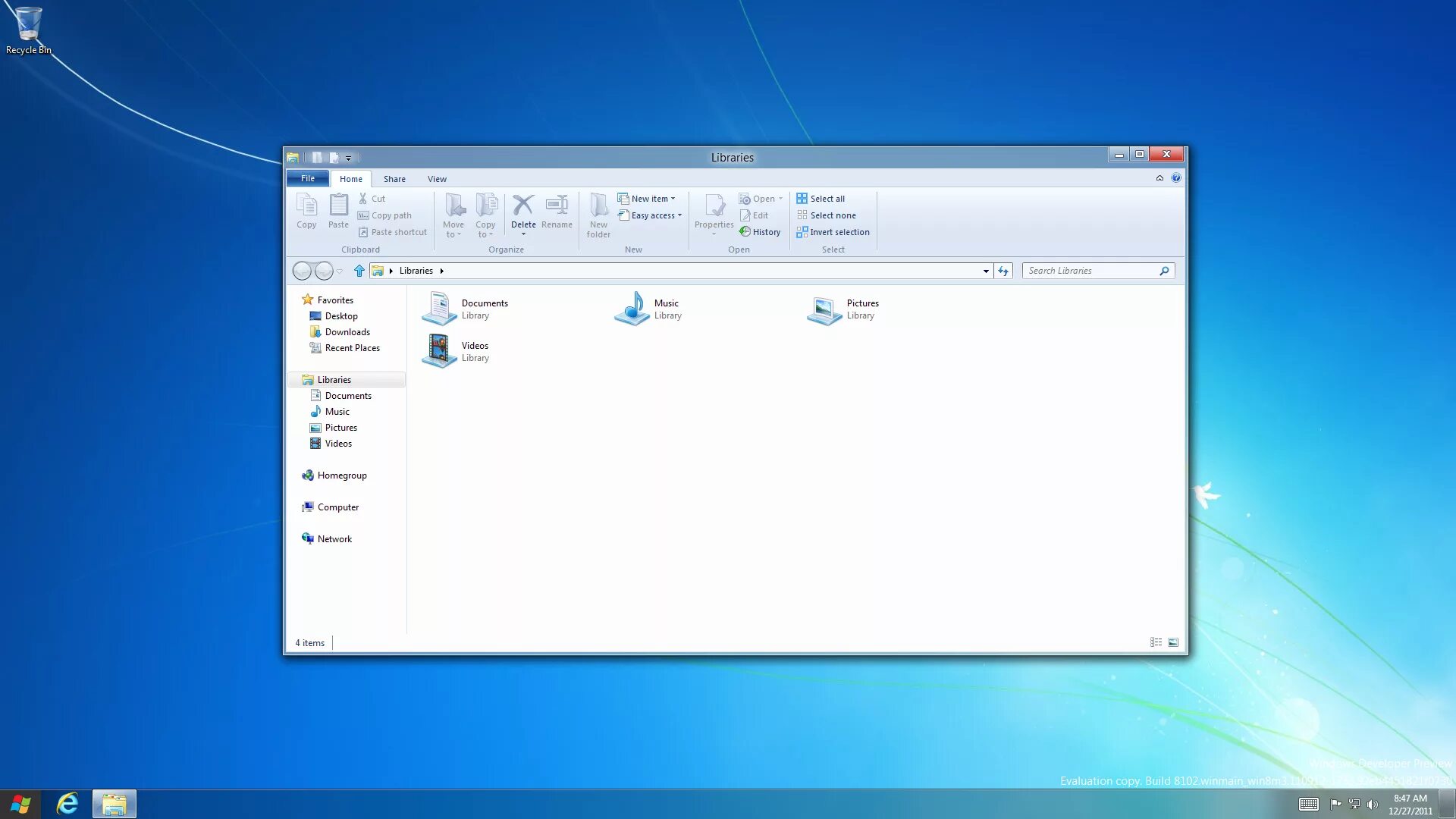Click the Delete icon in the ribbon

(x=522, y=206)
